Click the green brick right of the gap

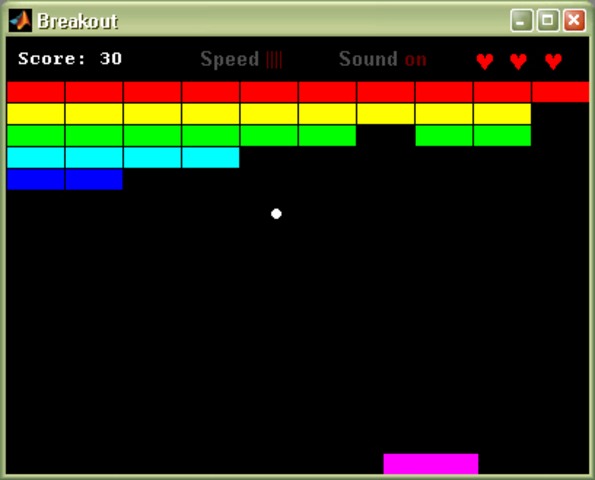pos(444,136)
